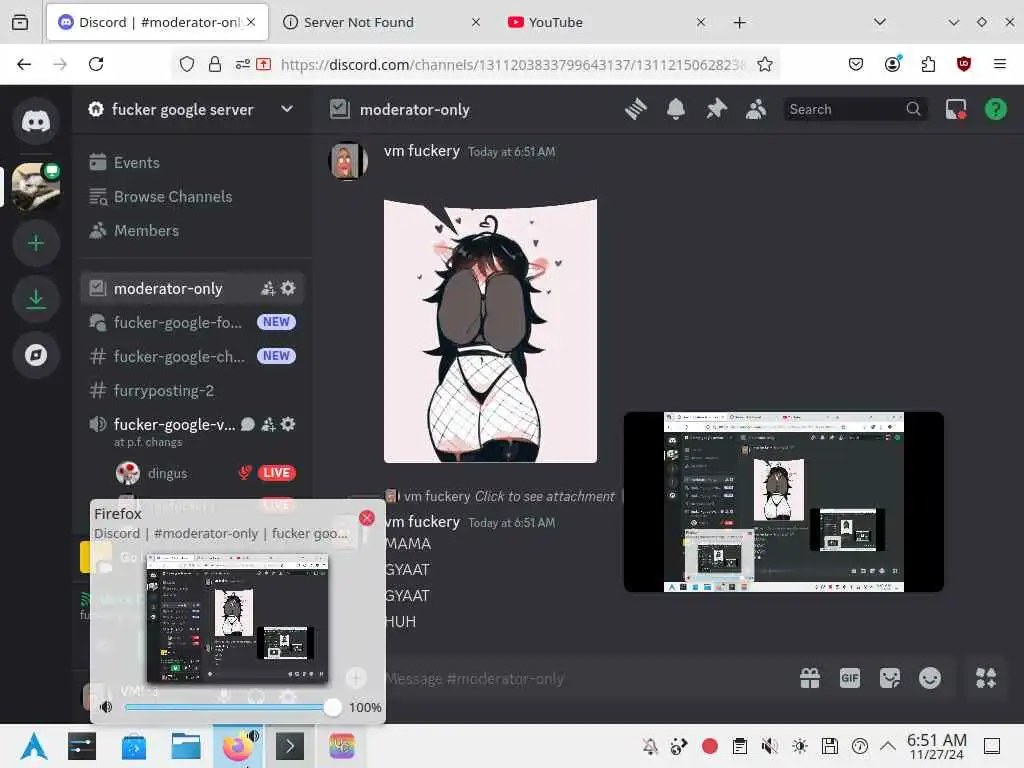1024x768 pixels.
Task: Show hidden system tray icons arrow
Action: 888,746
